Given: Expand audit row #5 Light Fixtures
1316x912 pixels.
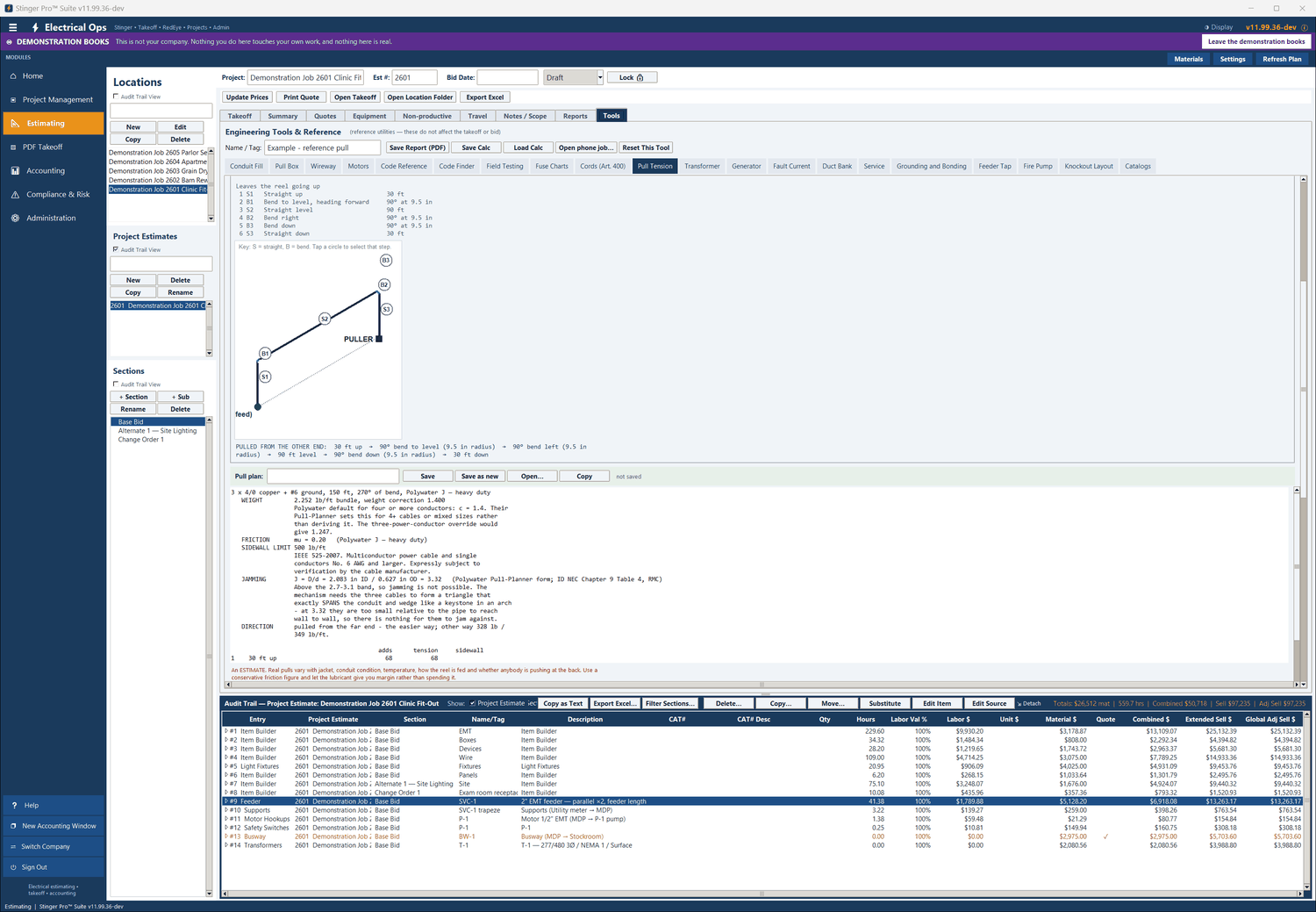Looking at the screenshot, I should tap(226, 766).
